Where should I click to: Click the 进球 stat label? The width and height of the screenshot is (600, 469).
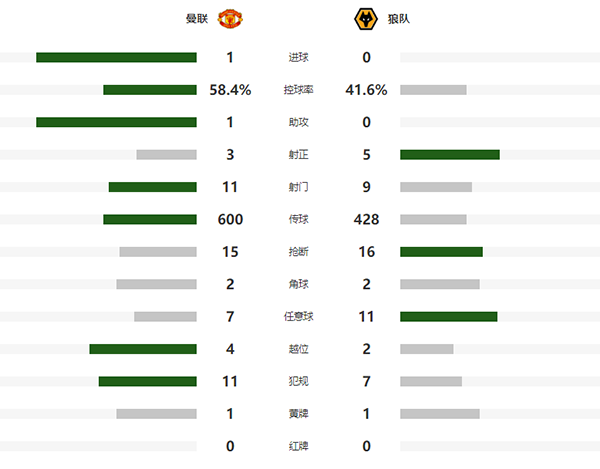click(299, 58)
